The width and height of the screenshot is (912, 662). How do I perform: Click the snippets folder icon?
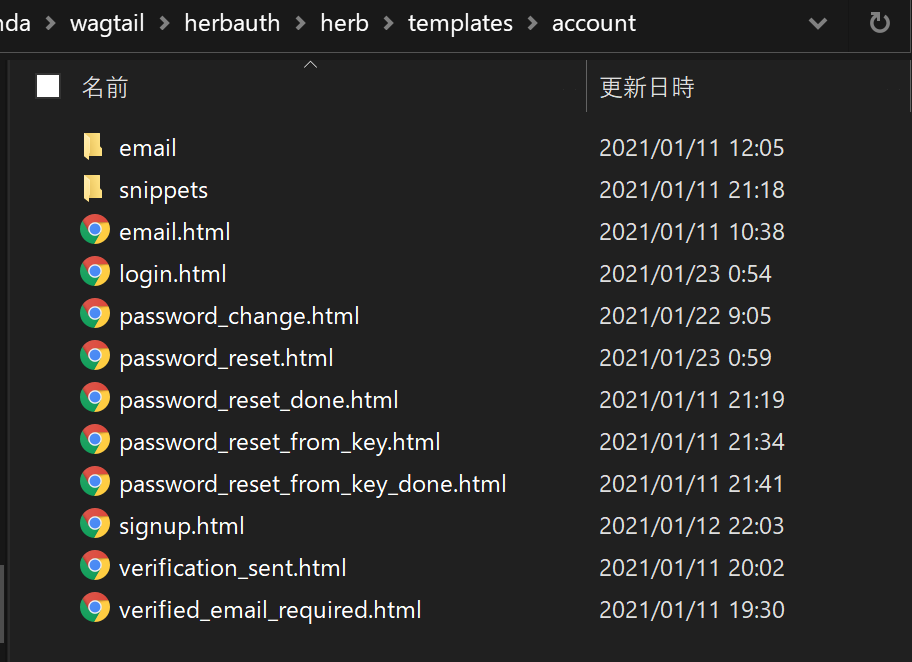pos(93,189)
